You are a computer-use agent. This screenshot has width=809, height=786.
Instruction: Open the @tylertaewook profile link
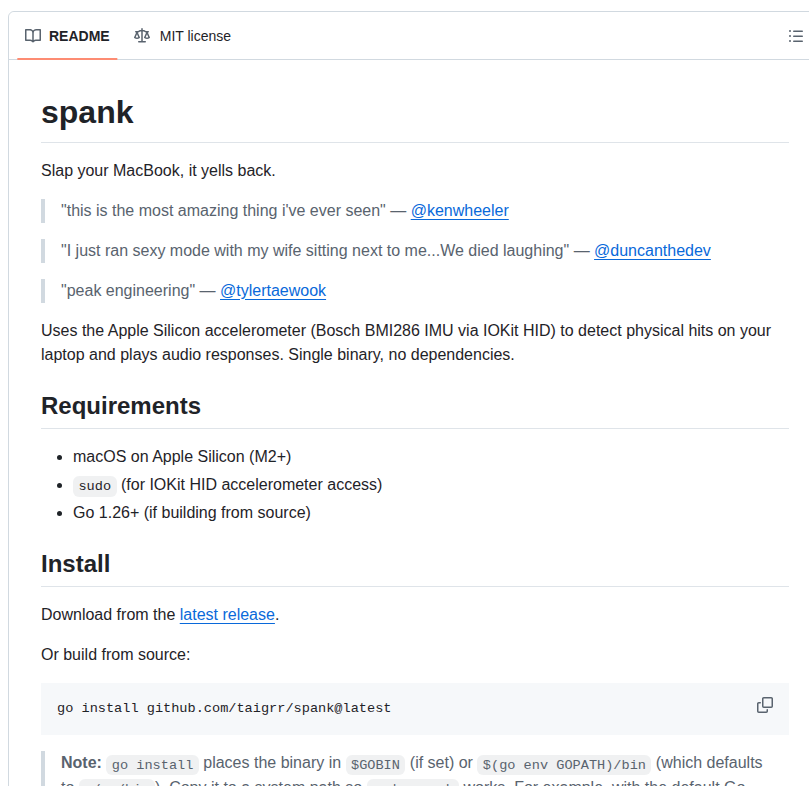[x=273, y=290]
